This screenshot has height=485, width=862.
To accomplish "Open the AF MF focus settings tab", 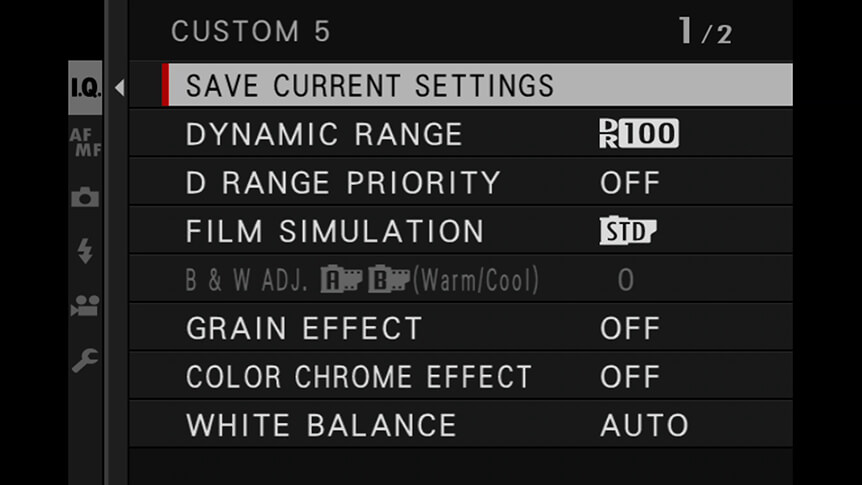I will pyautogui.click(x=85, y=142).
